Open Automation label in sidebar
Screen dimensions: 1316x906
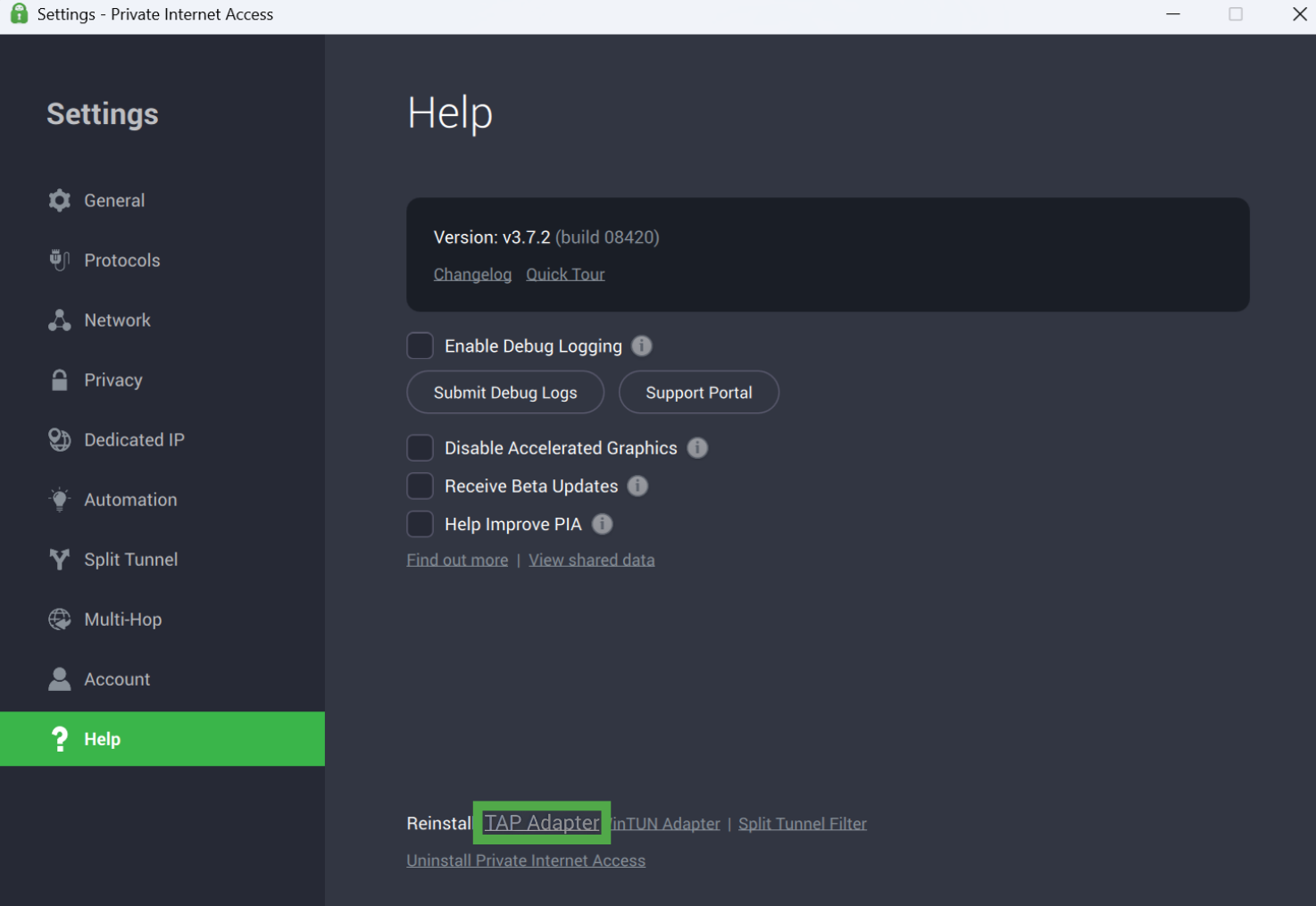tap(130, 500)
